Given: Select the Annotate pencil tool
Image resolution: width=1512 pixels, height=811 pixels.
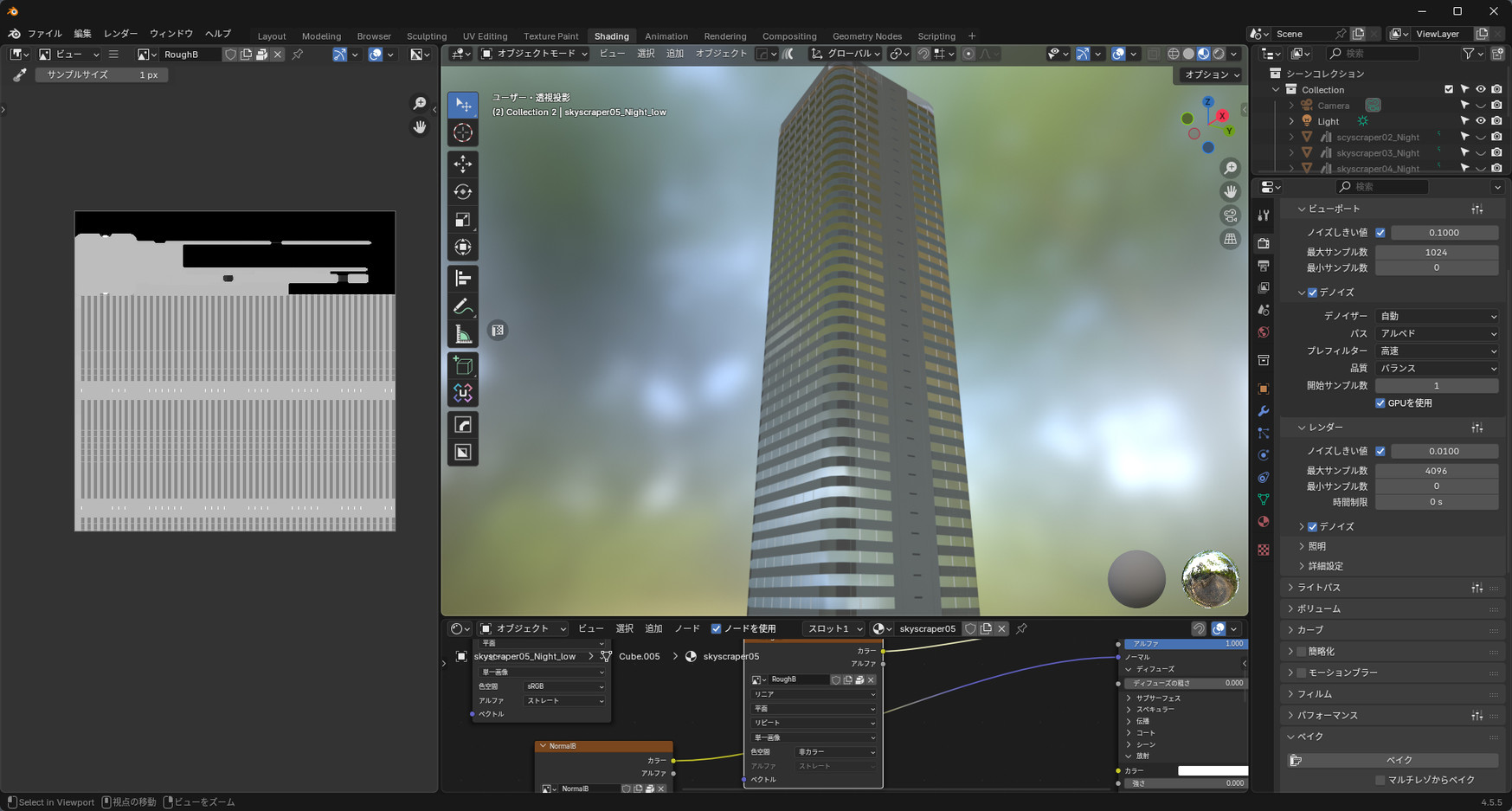Looking at the screenshot, I should pos(463,307).
